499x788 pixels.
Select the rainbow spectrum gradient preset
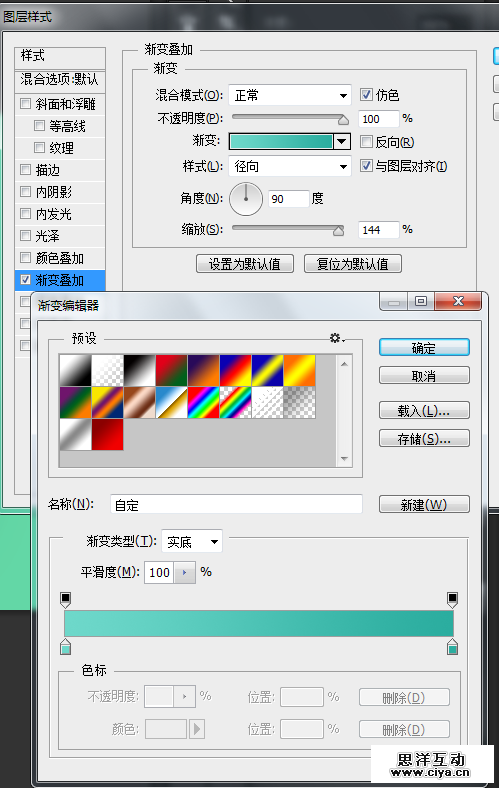point(204,402)
